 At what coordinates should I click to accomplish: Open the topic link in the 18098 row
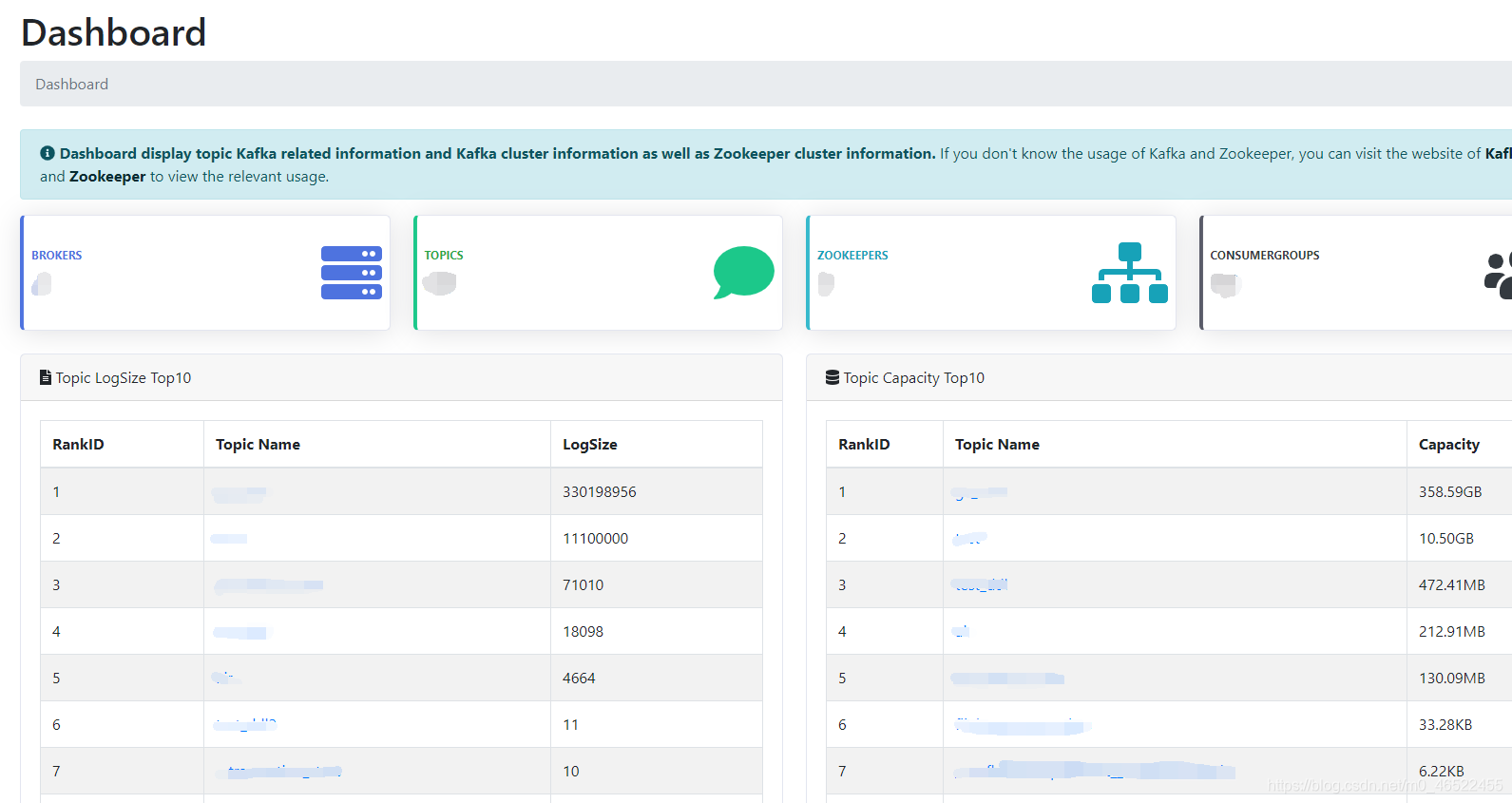point(241,632)
